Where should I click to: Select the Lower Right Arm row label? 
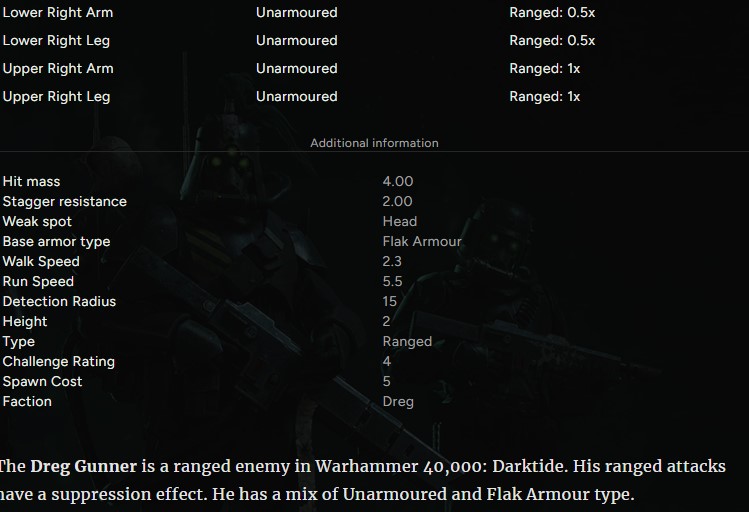(58, 12)
